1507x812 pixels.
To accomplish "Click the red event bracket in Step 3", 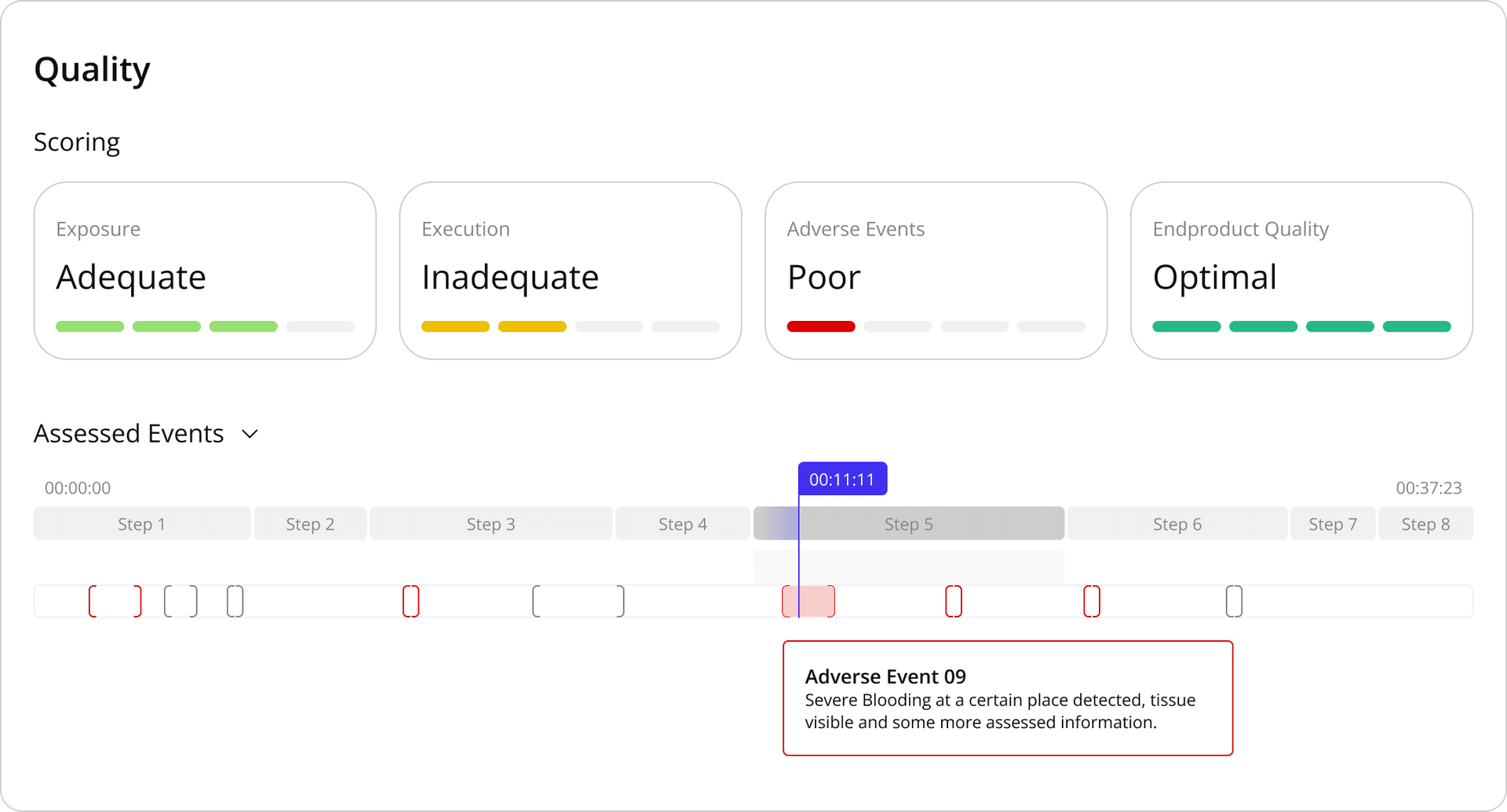I will pyautogui.click(x=411, y=600).
